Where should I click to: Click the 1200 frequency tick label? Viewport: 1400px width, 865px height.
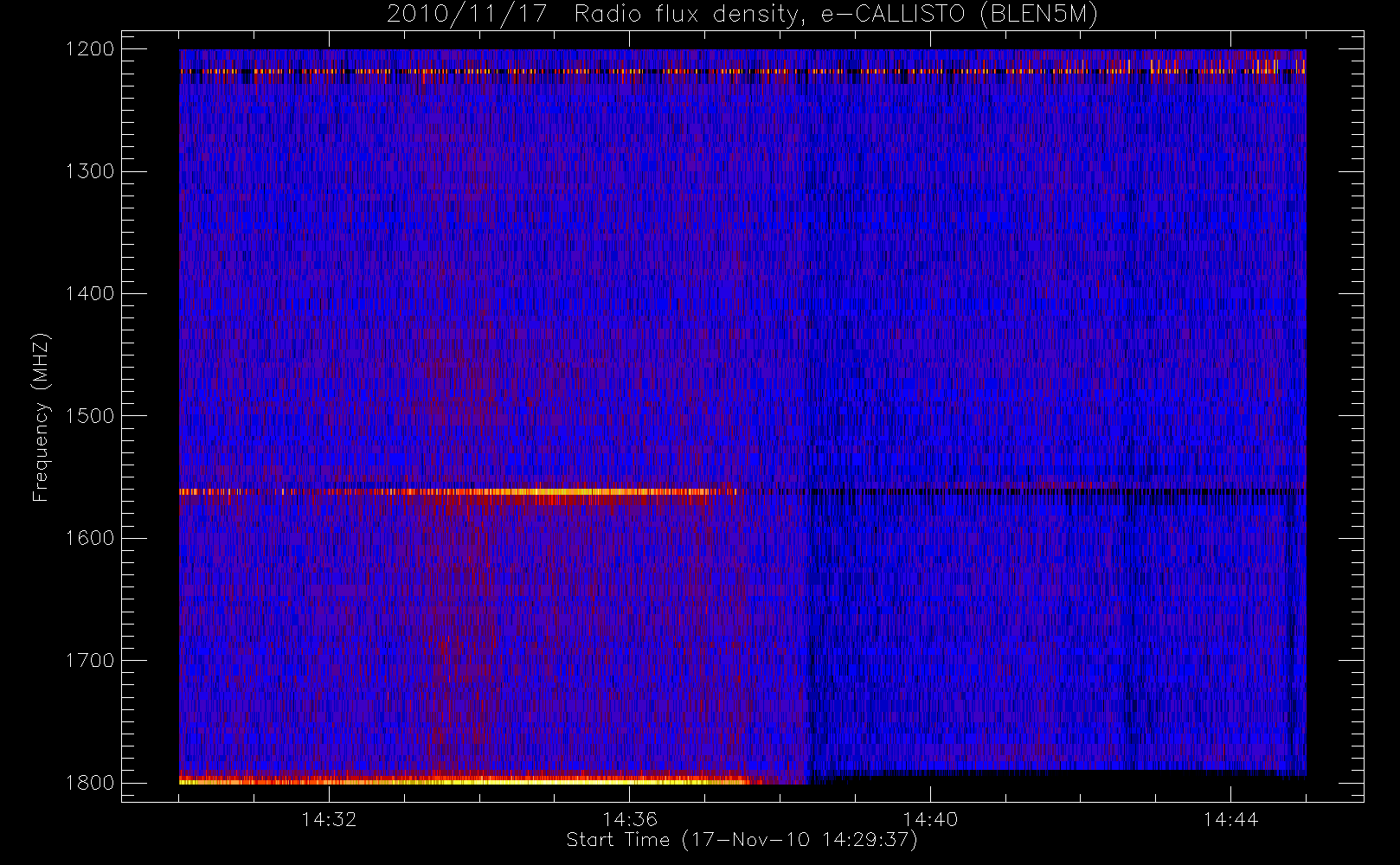click(90, 49)
